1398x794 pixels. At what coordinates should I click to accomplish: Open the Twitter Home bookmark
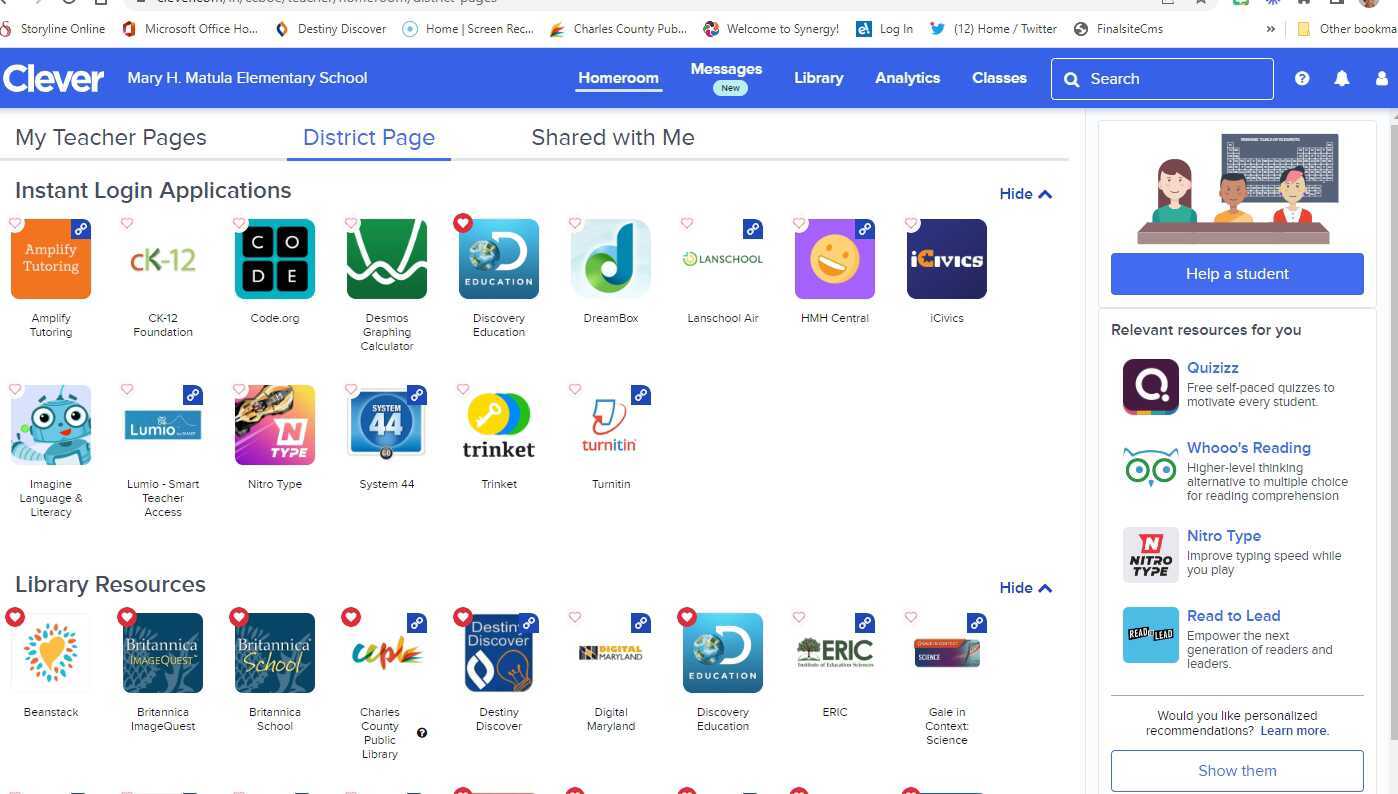(993, 29)
